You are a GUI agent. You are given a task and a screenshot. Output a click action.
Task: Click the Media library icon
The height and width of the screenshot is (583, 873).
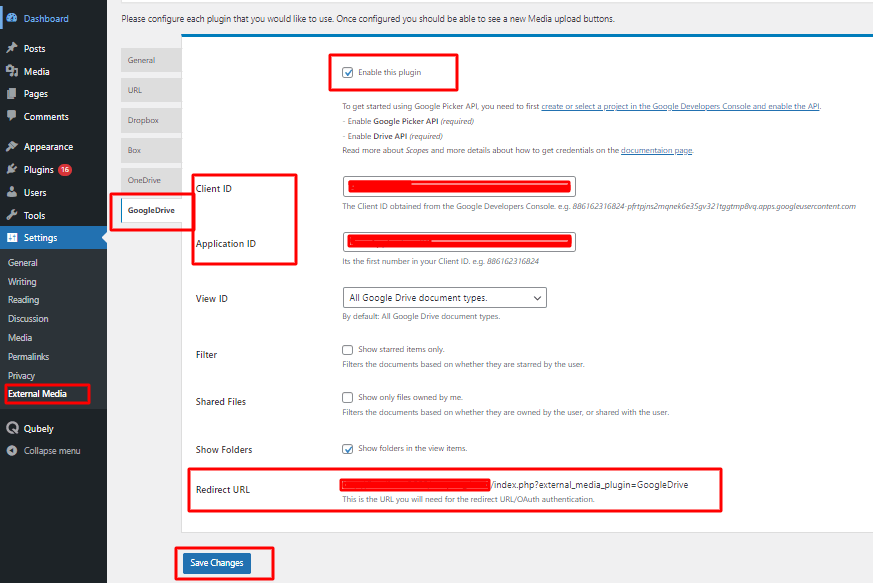click(x=12, y=71)
